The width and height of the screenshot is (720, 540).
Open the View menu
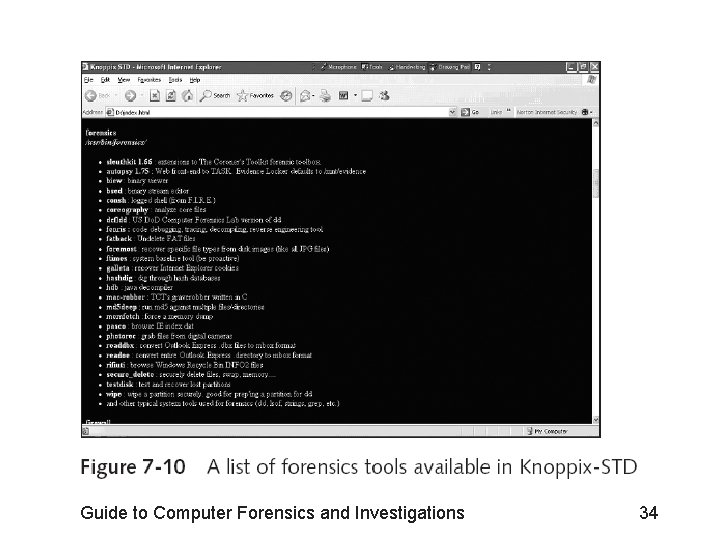point(124,80)
